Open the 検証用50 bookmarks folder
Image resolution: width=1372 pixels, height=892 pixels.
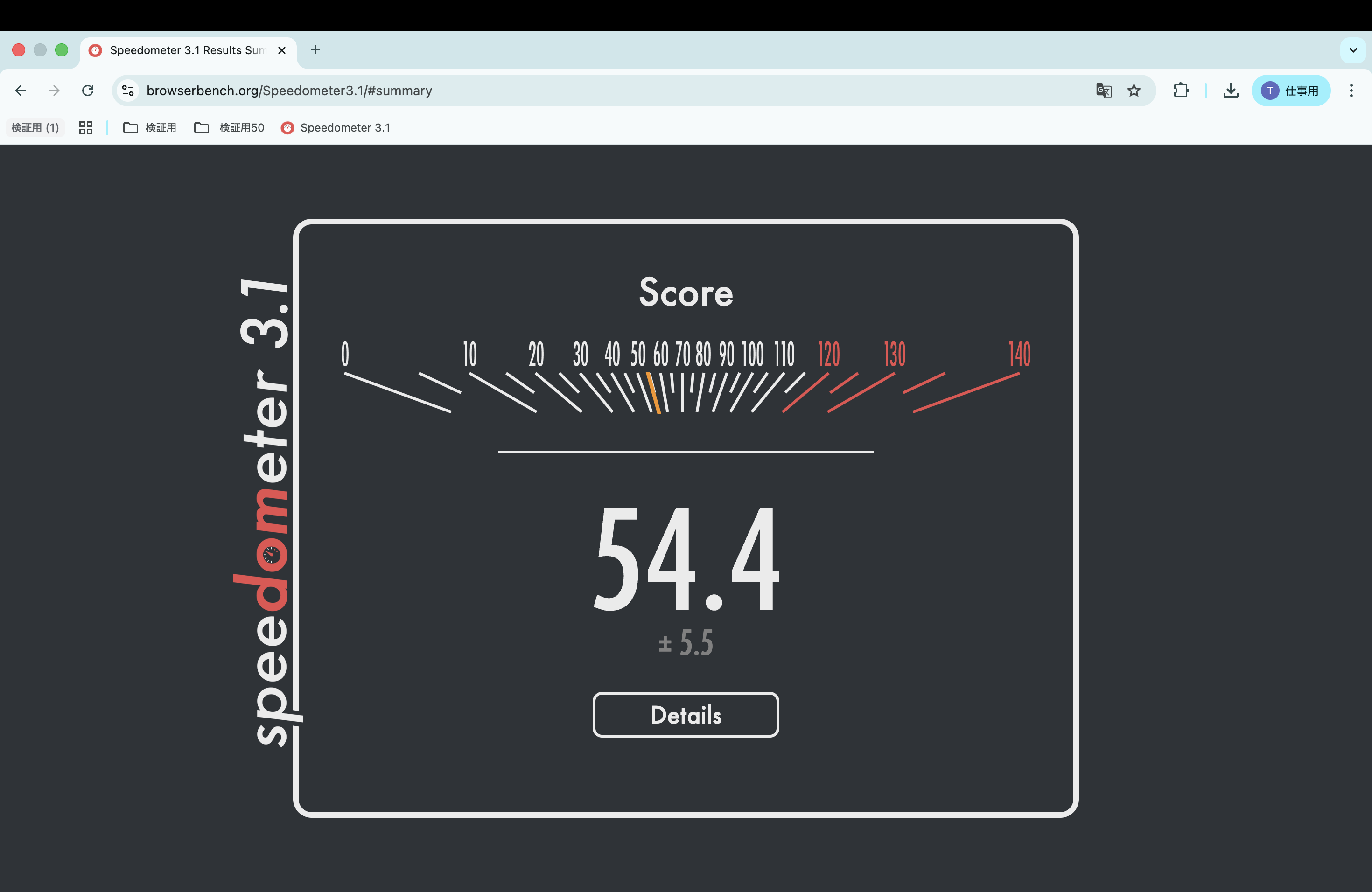[230, 127]
